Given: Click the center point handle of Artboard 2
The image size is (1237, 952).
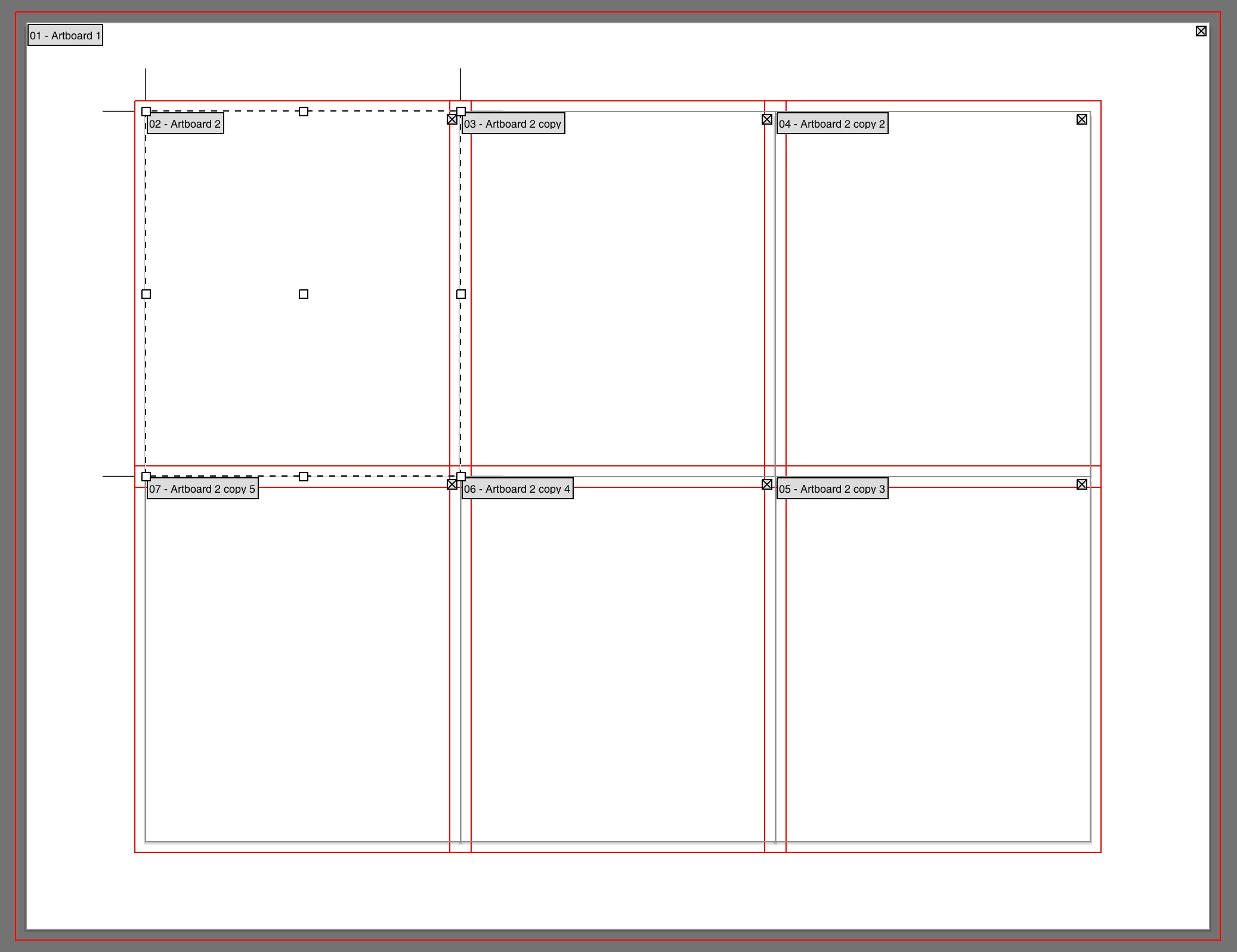Looking at the screenshot, I should tap(304, 294).
